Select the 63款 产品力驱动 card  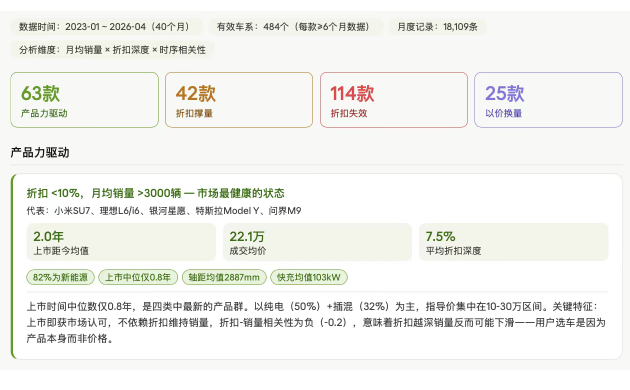click(x=84, y=100)
